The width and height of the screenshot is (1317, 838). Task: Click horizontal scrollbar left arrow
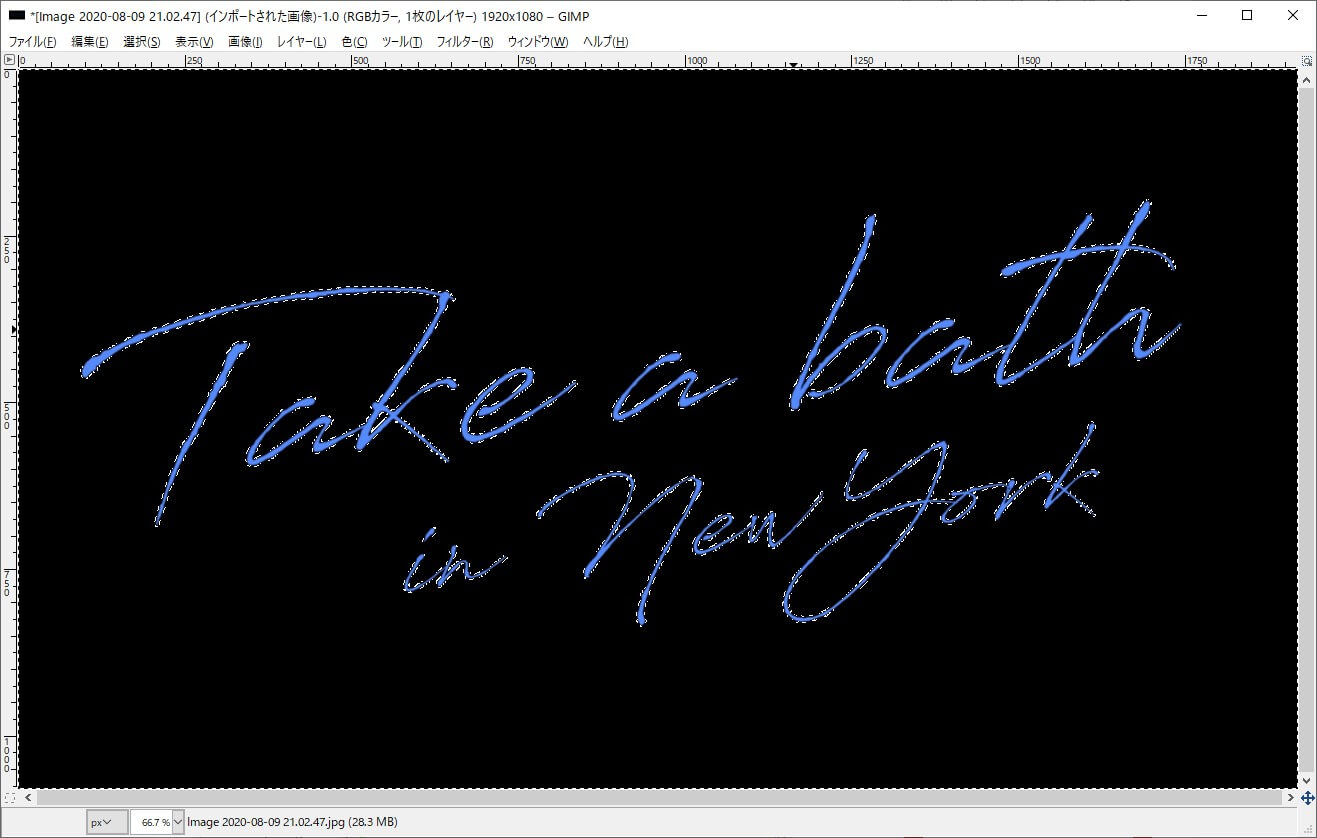pos(27,798)
